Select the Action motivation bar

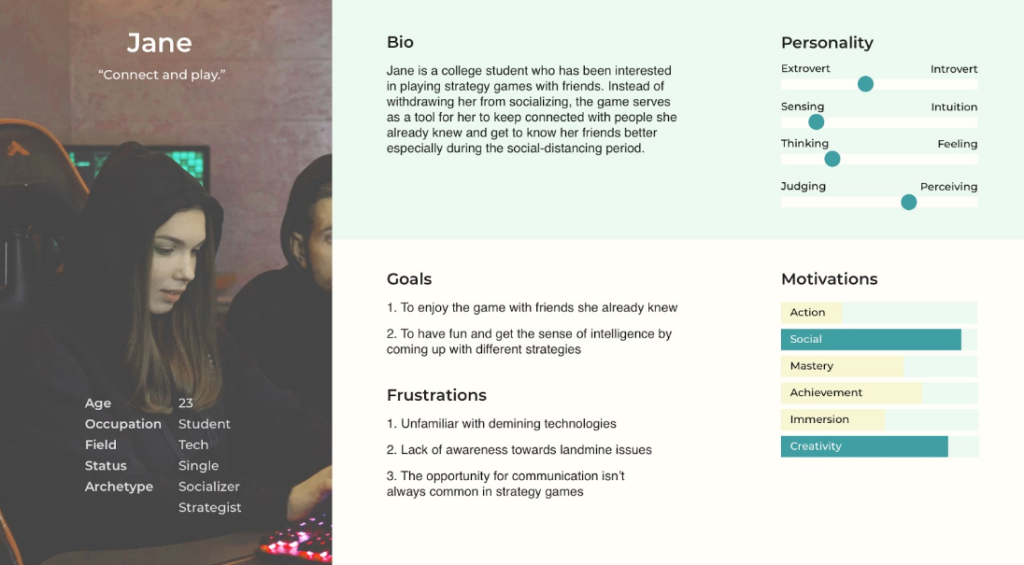879,312
